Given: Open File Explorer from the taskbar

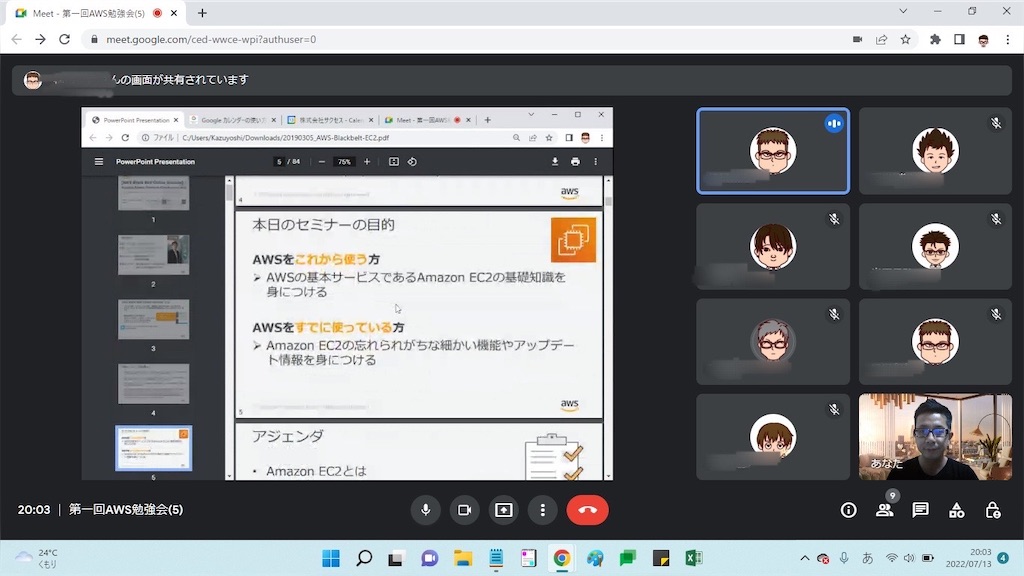Looking at the screenshot, I should pyautogui.click(x=463, y=558).
